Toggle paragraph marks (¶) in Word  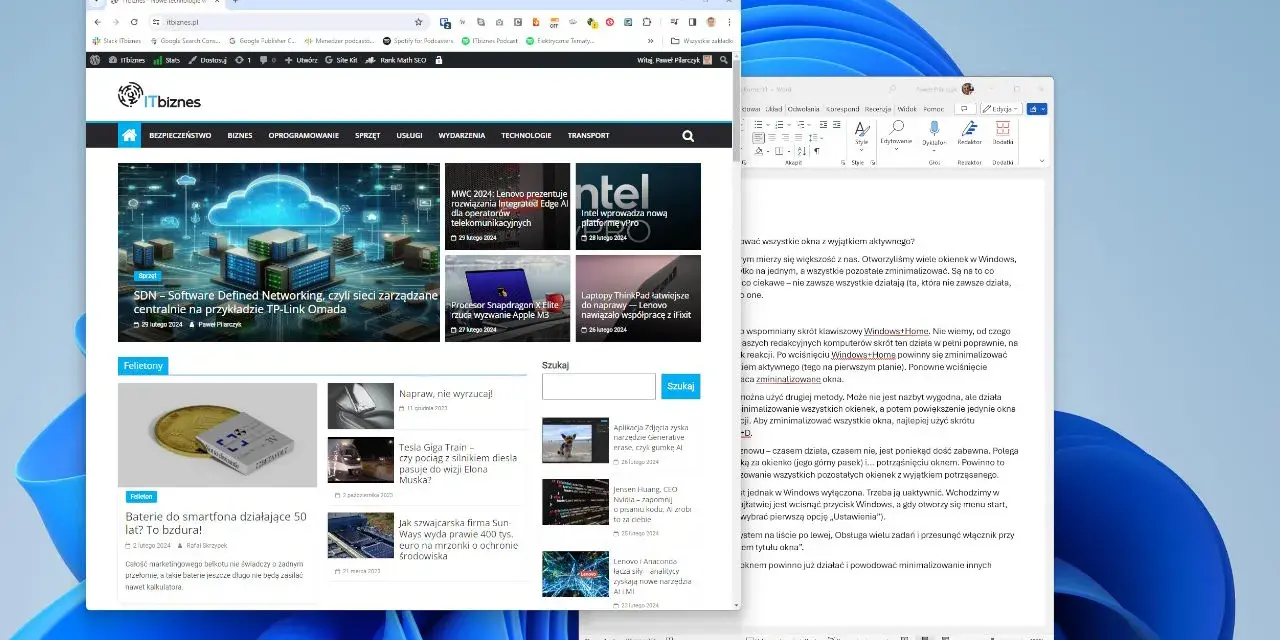click(817, 151)
